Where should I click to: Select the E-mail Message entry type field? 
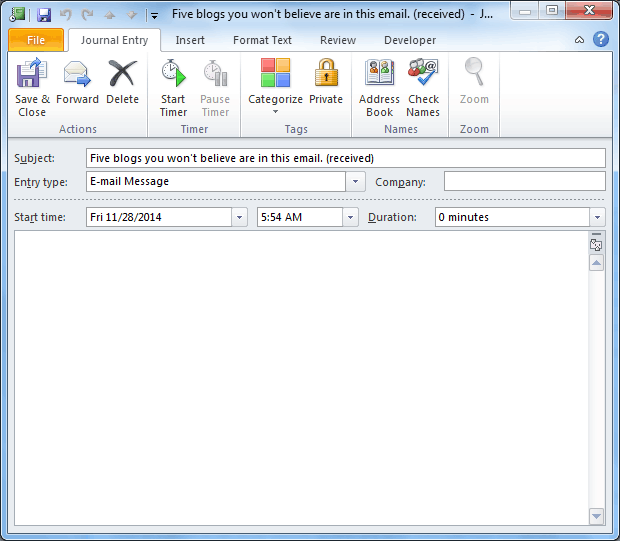(216, 182)
